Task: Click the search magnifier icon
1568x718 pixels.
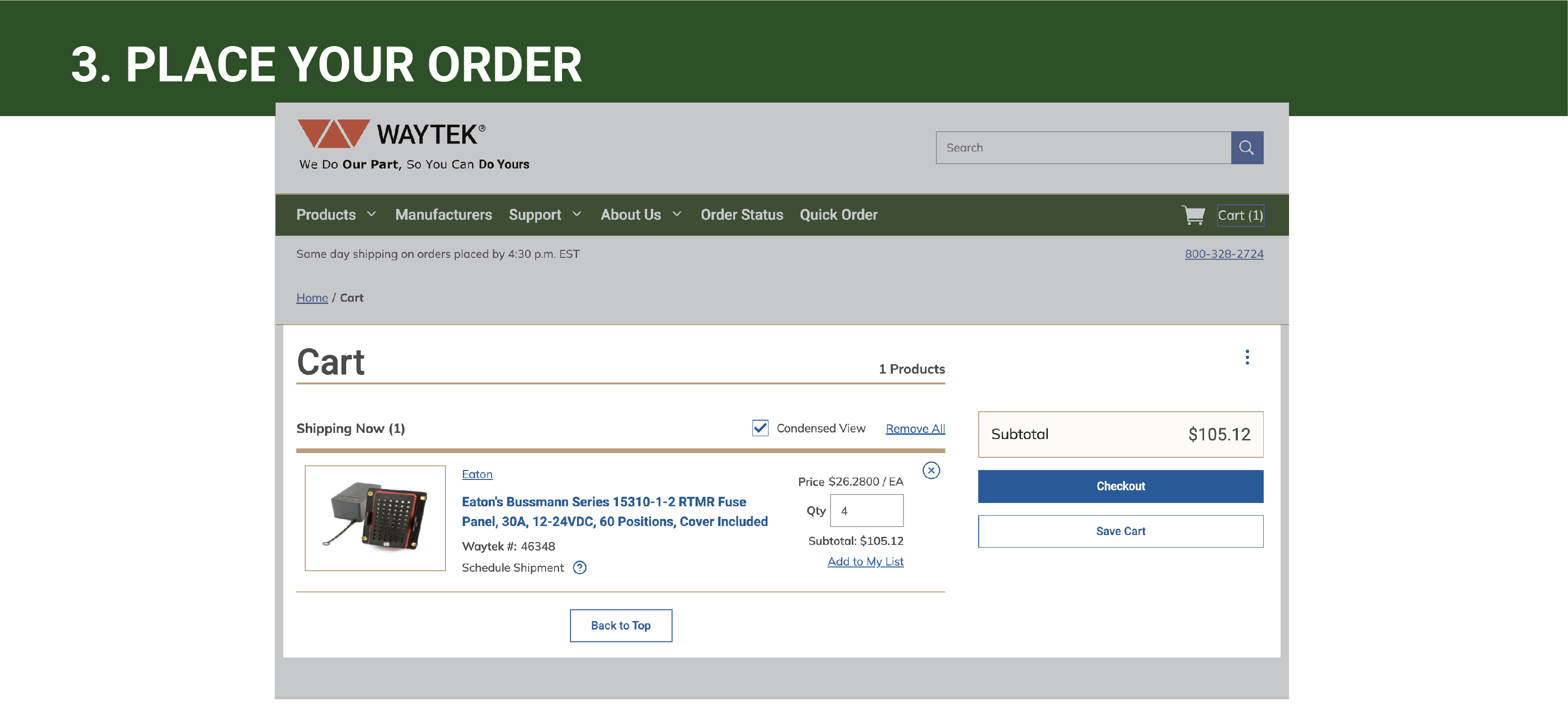Action: point(1247,147)
